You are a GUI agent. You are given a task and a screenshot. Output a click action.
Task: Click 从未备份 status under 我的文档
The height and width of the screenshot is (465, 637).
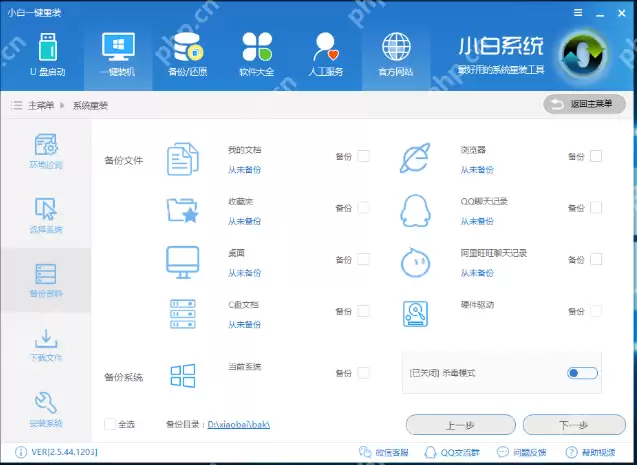coord(244,170)
